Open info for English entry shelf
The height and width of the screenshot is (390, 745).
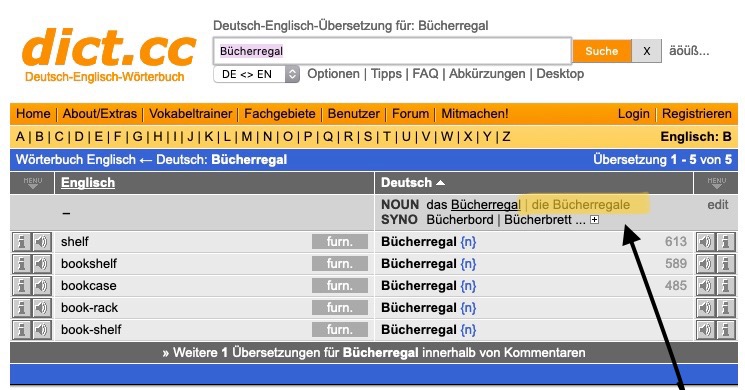click(x=21, y=242)
